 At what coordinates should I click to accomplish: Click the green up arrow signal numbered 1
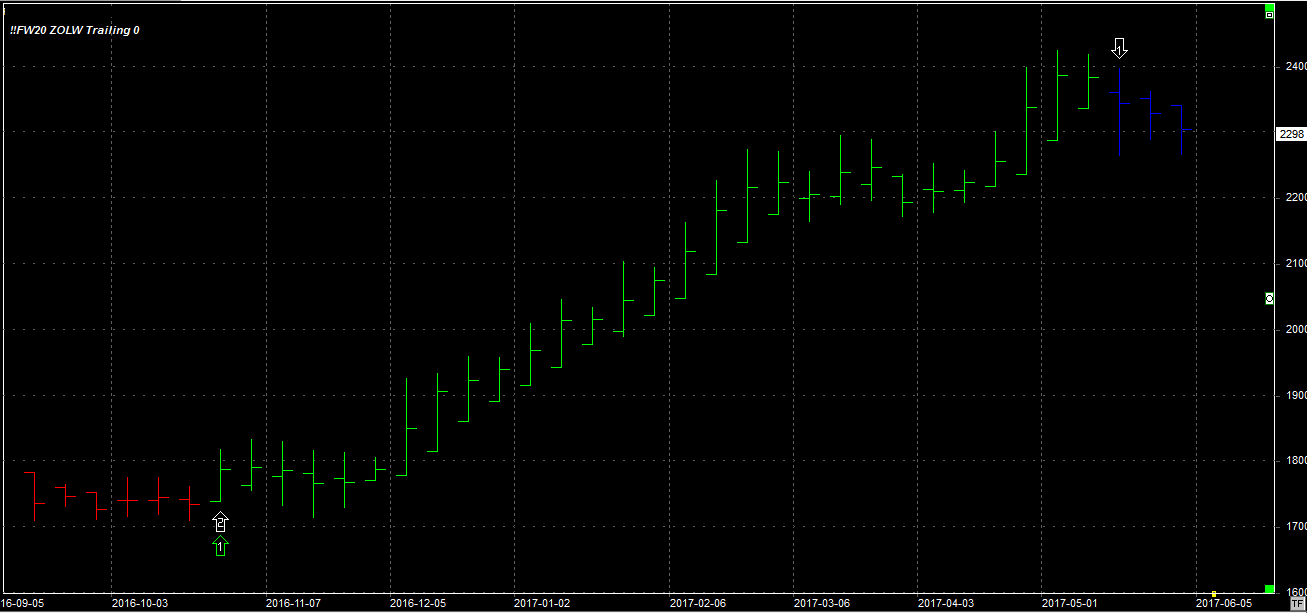click(x=221, y=546)
